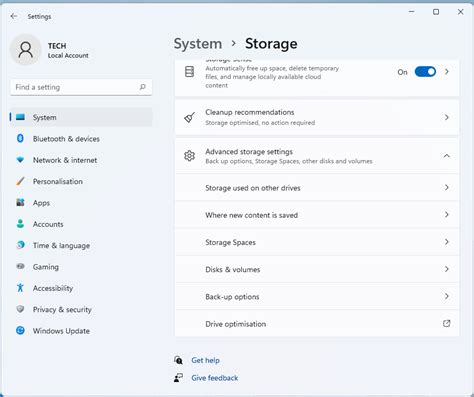The image size is (474, 397).
Task: Click the search magnifier icon
Action: click(143, 87)
